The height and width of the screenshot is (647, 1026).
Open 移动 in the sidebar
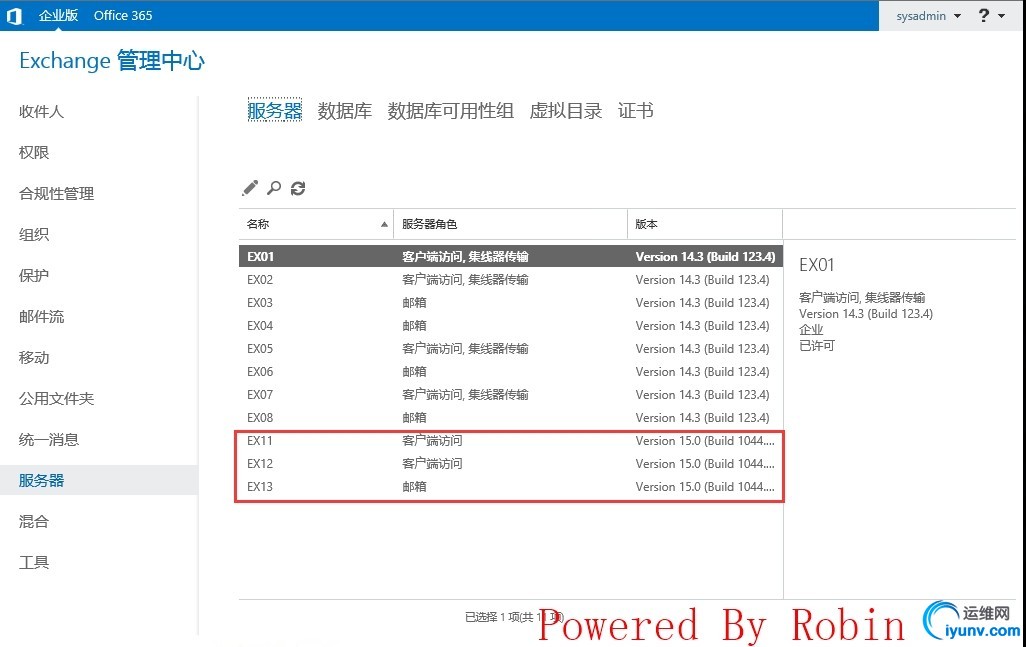34,358
